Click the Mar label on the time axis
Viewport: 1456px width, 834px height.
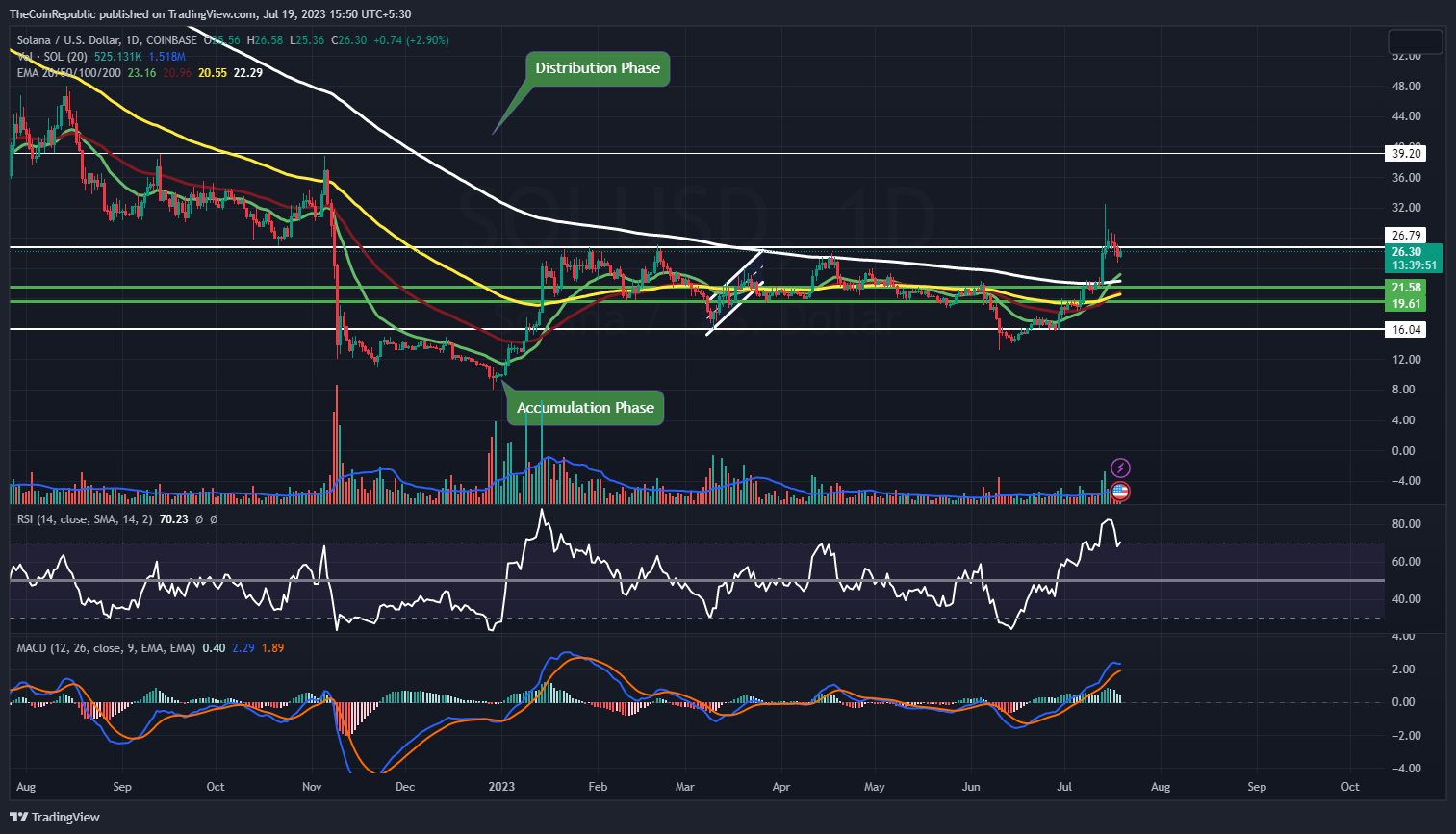pyautogui.click(x=684, y=787)
